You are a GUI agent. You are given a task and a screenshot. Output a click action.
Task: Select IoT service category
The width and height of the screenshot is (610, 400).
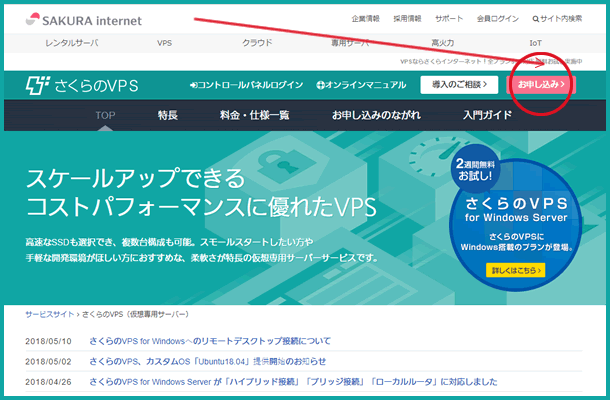535,43
